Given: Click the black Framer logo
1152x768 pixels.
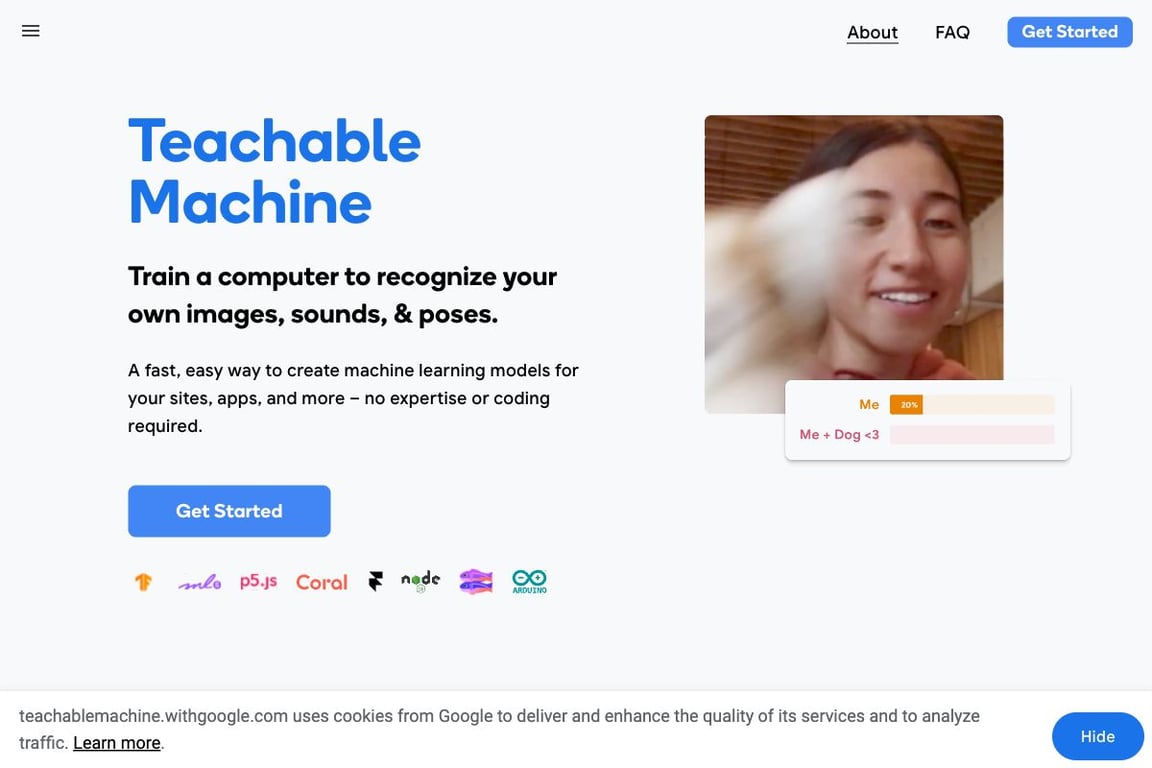Looking at the screenshot, I should click(375, 581).
